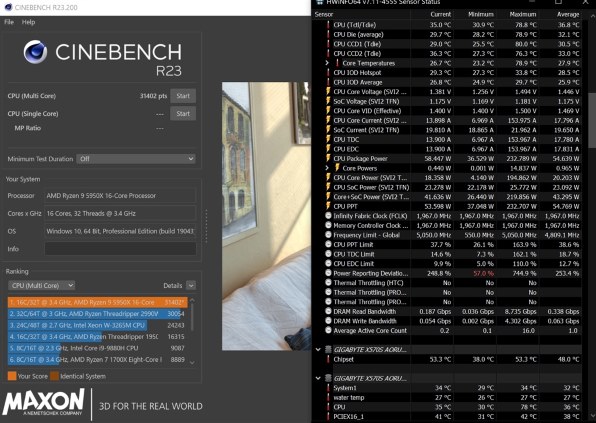Open the Minimum Test Duration dropdown

(136, 159)
